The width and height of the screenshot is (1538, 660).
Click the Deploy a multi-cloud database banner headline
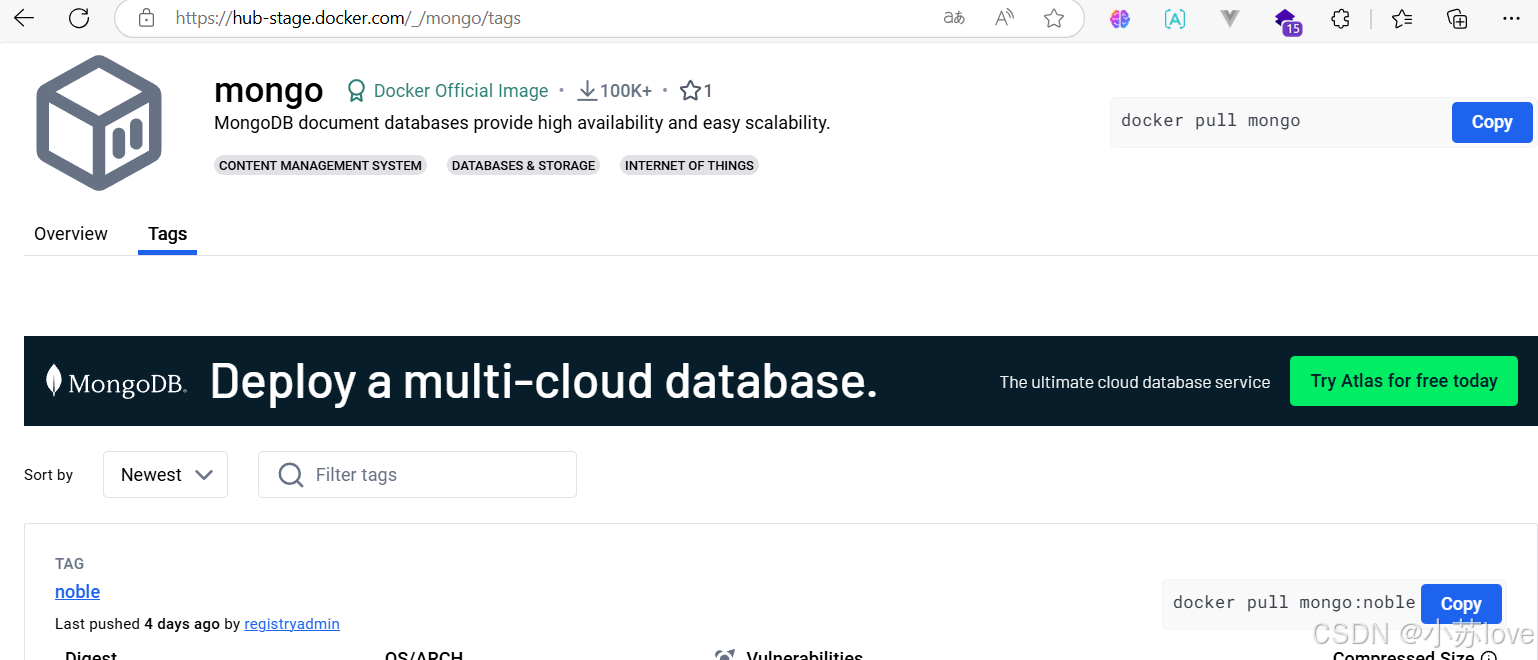tap(544, 381)
